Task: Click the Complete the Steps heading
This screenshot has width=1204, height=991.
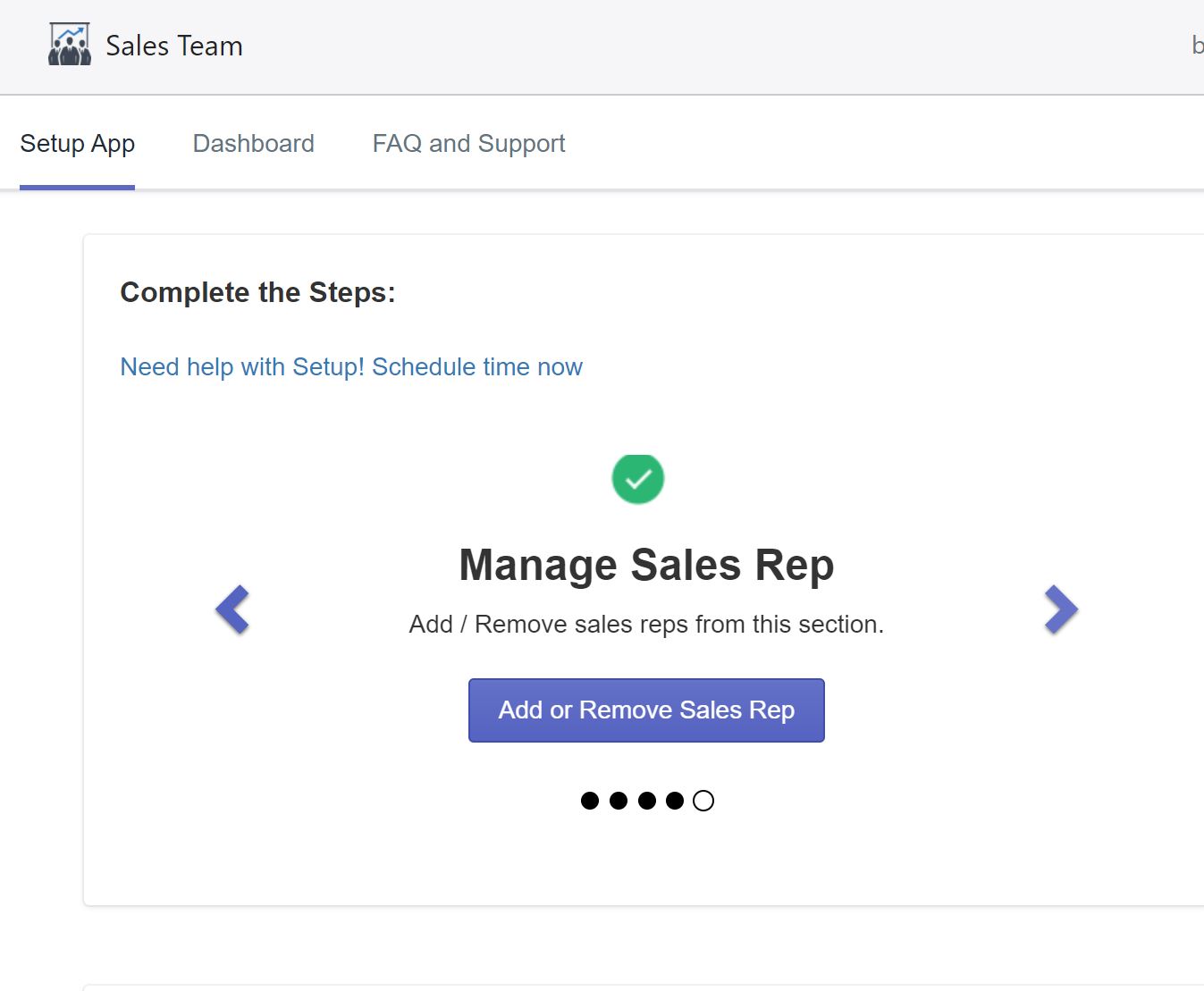Action: pyautogui.click(x=257, y=292)
